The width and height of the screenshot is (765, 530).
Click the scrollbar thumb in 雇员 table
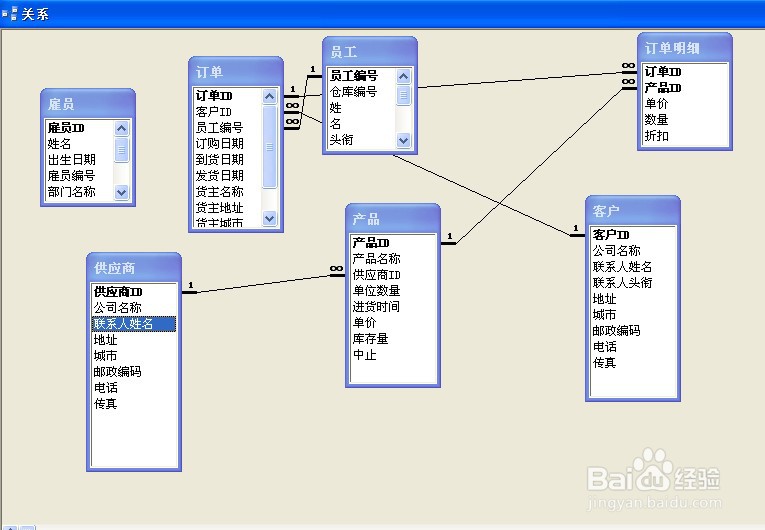click(x=121, y=149)
